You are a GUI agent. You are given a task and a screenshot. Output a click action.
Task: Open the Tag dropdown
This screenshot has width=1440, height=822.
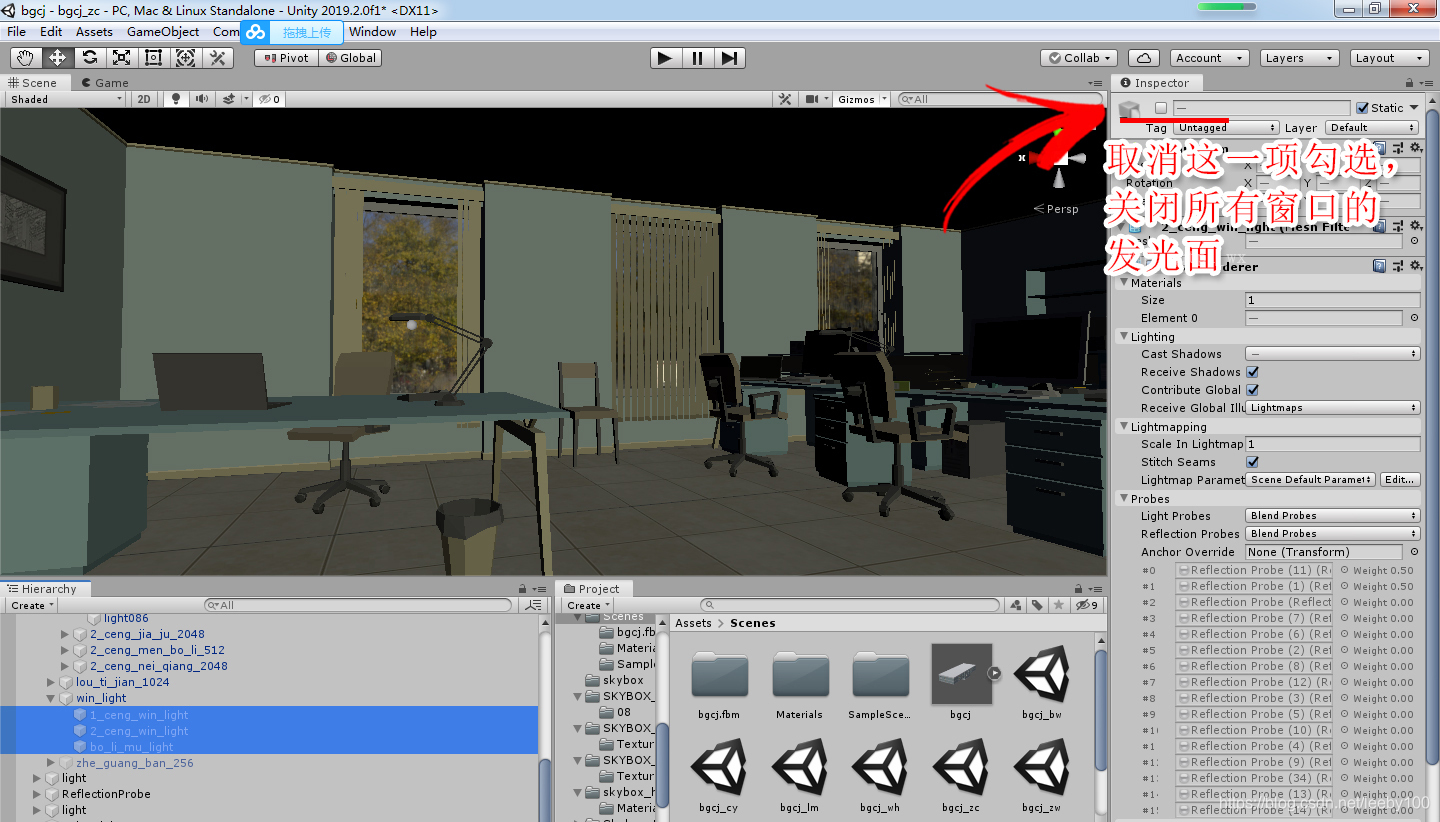tap(1227, 128)
